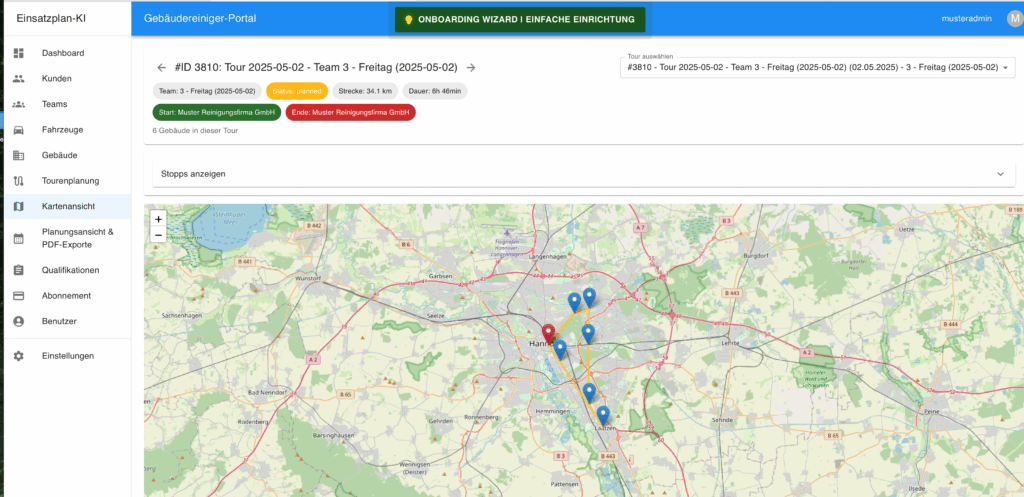Image resolution: width=1024 pixels, height=497 pixels.
Task: Go to next tour with right arrow
Action: [471, 68]
